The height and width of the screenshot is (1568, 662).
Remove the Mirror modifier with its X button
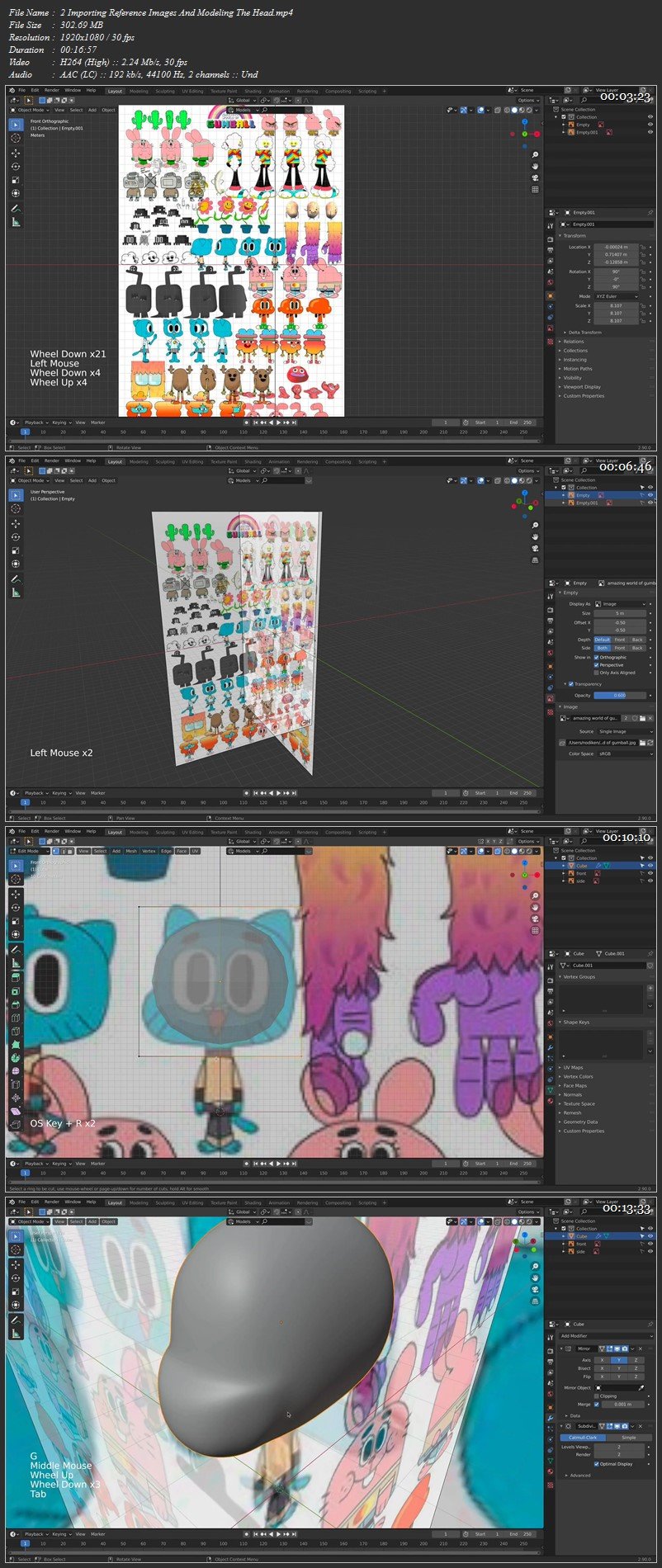tap(641, 1348)
